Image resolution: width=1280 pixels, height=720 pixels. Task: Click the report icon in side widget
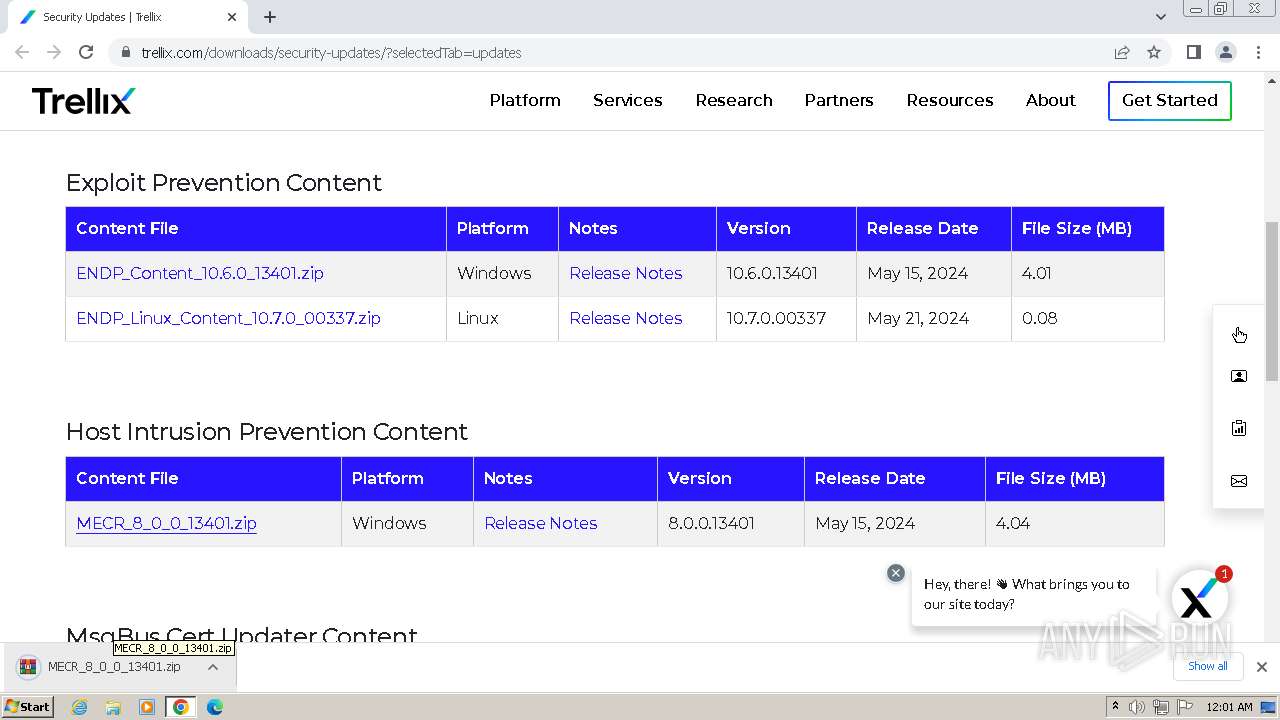[x=1239, y=428]
